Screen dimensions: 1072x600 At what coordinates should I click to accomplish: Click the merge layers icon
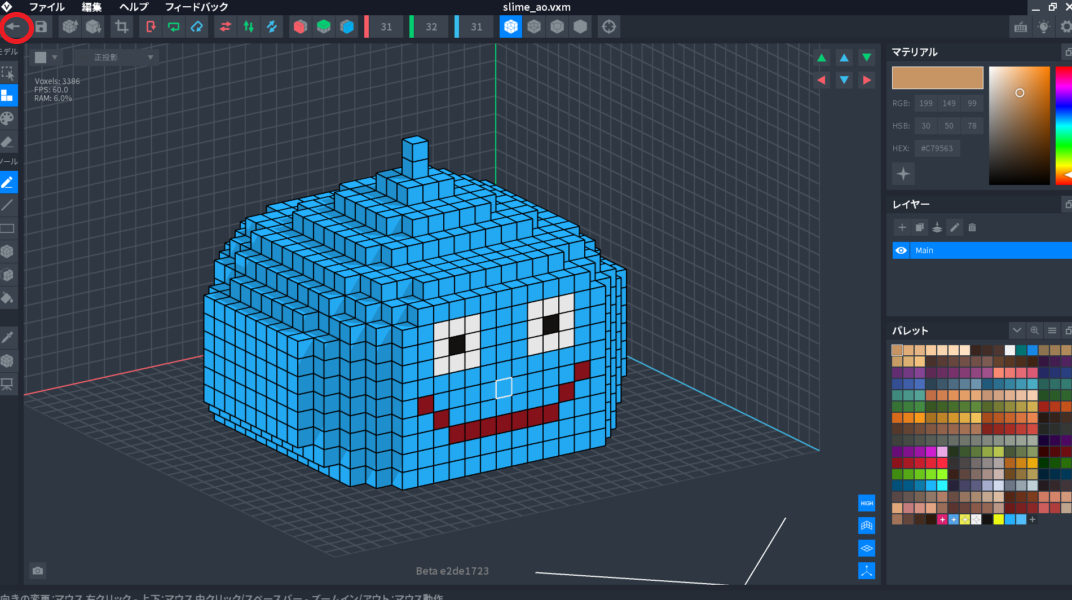click(937, 228)
